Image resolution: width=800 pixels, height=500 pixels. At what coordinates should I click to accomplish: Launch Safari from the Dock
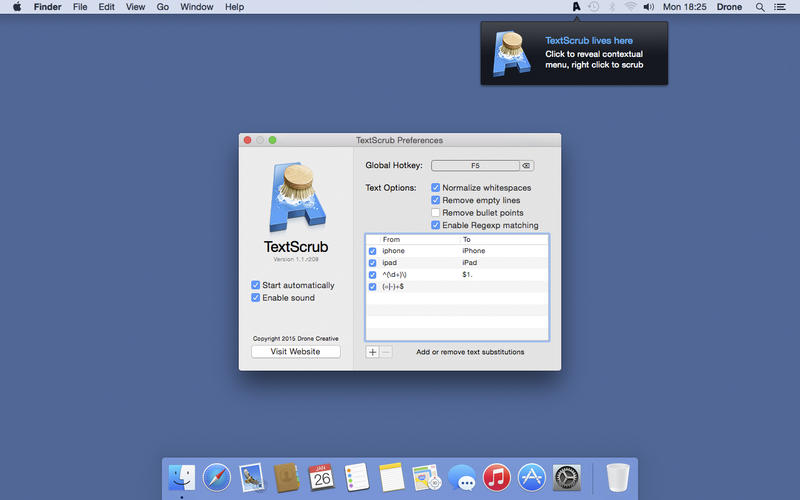(x=217, y=478)
